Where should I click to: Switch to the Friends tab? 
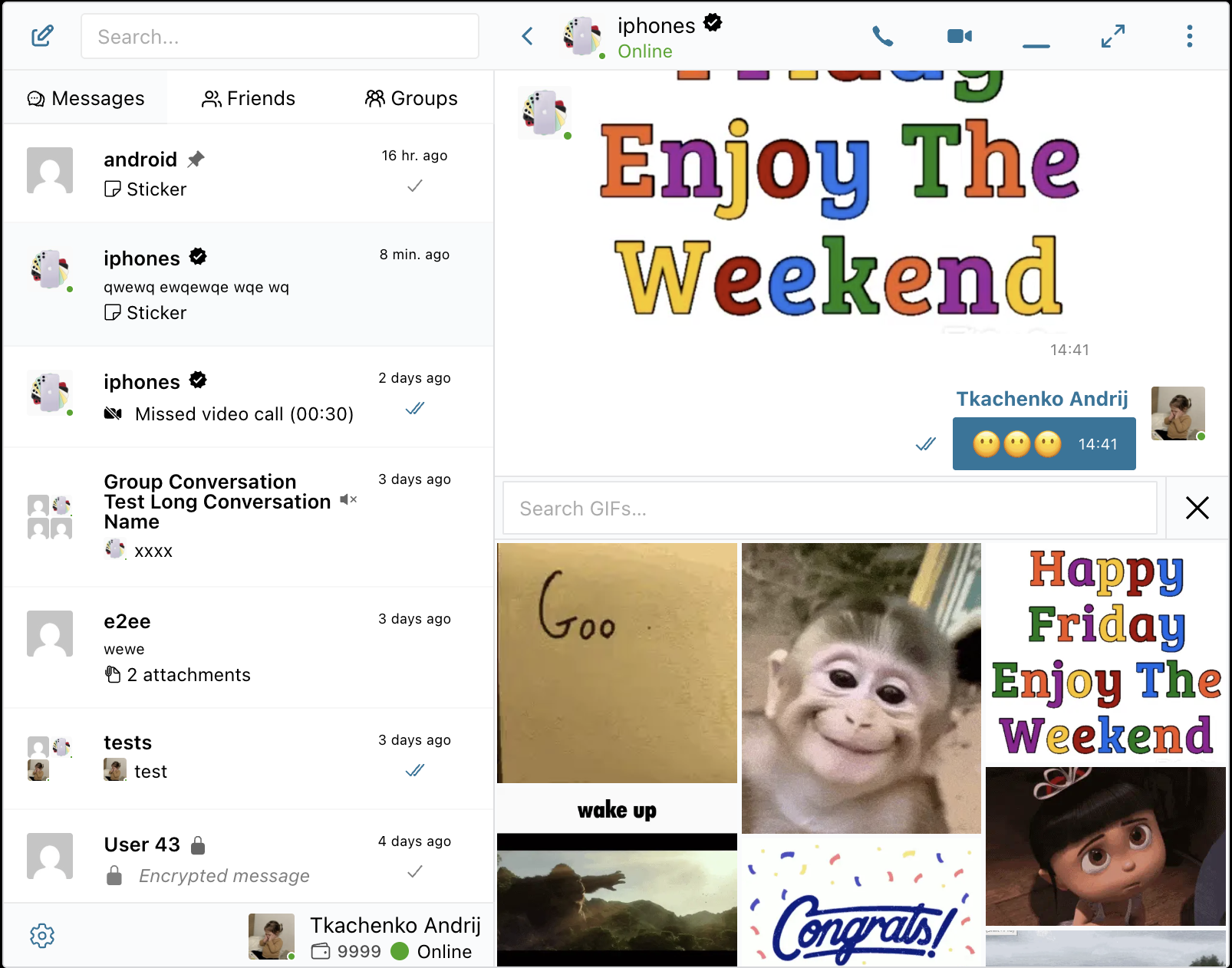point(248,98)
